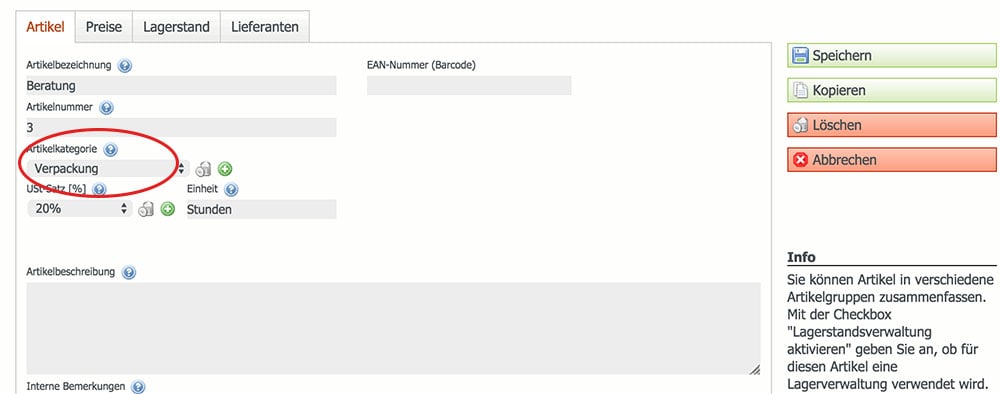Switch to the Preise tab

click(x=104, y=27)
